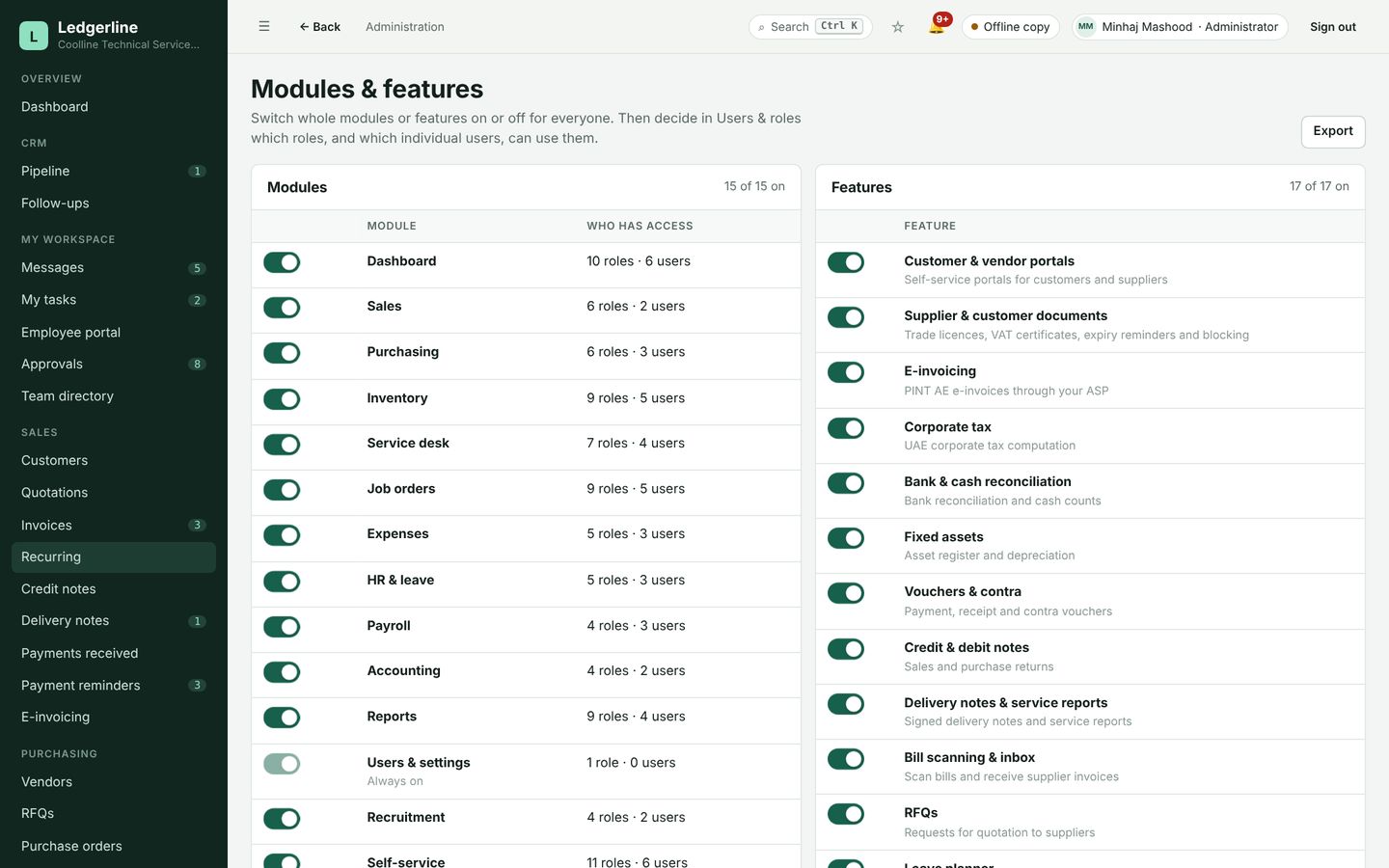Turn off the Purchasing module
The width and height of the screenshot is (1389, 868).
coord(282,353)
